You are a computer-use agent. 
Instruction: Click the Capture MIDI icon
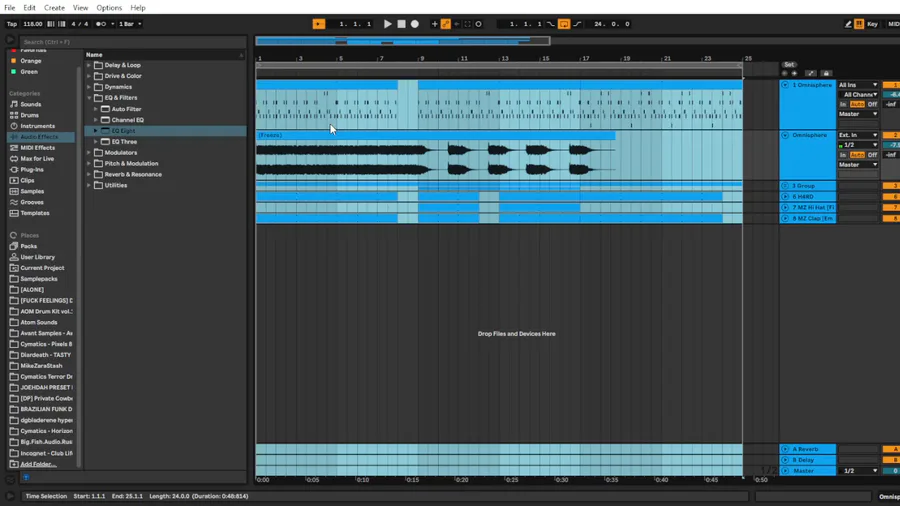(x=468, y=24)
